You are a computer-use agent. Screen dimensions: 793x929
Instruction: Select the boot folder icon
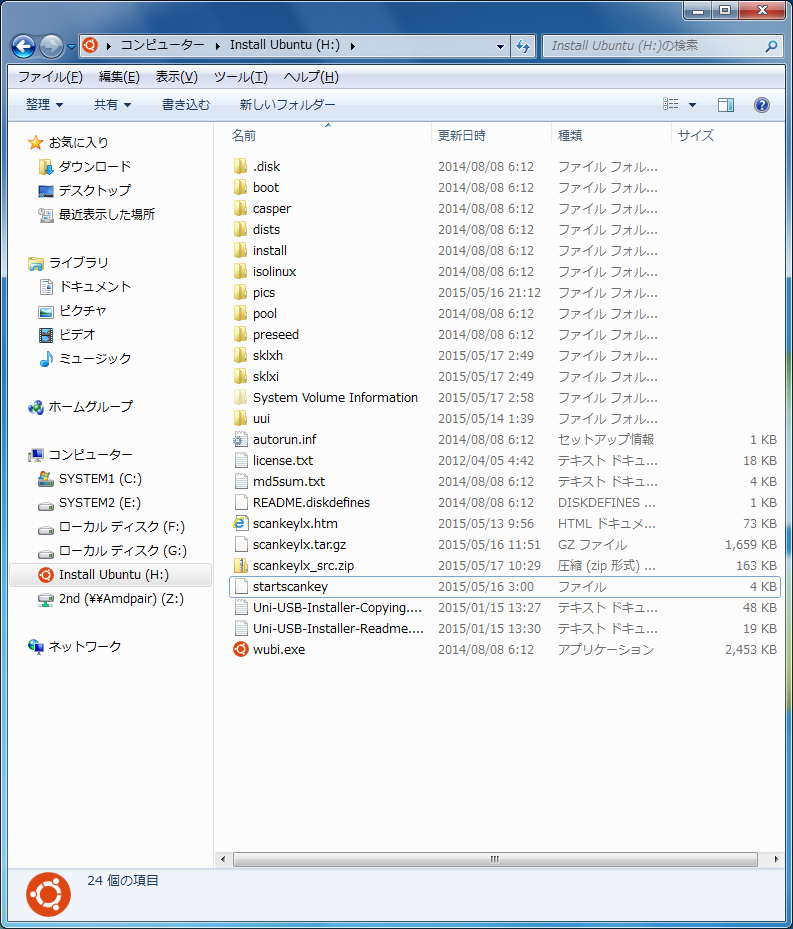[x=240, y=188]
